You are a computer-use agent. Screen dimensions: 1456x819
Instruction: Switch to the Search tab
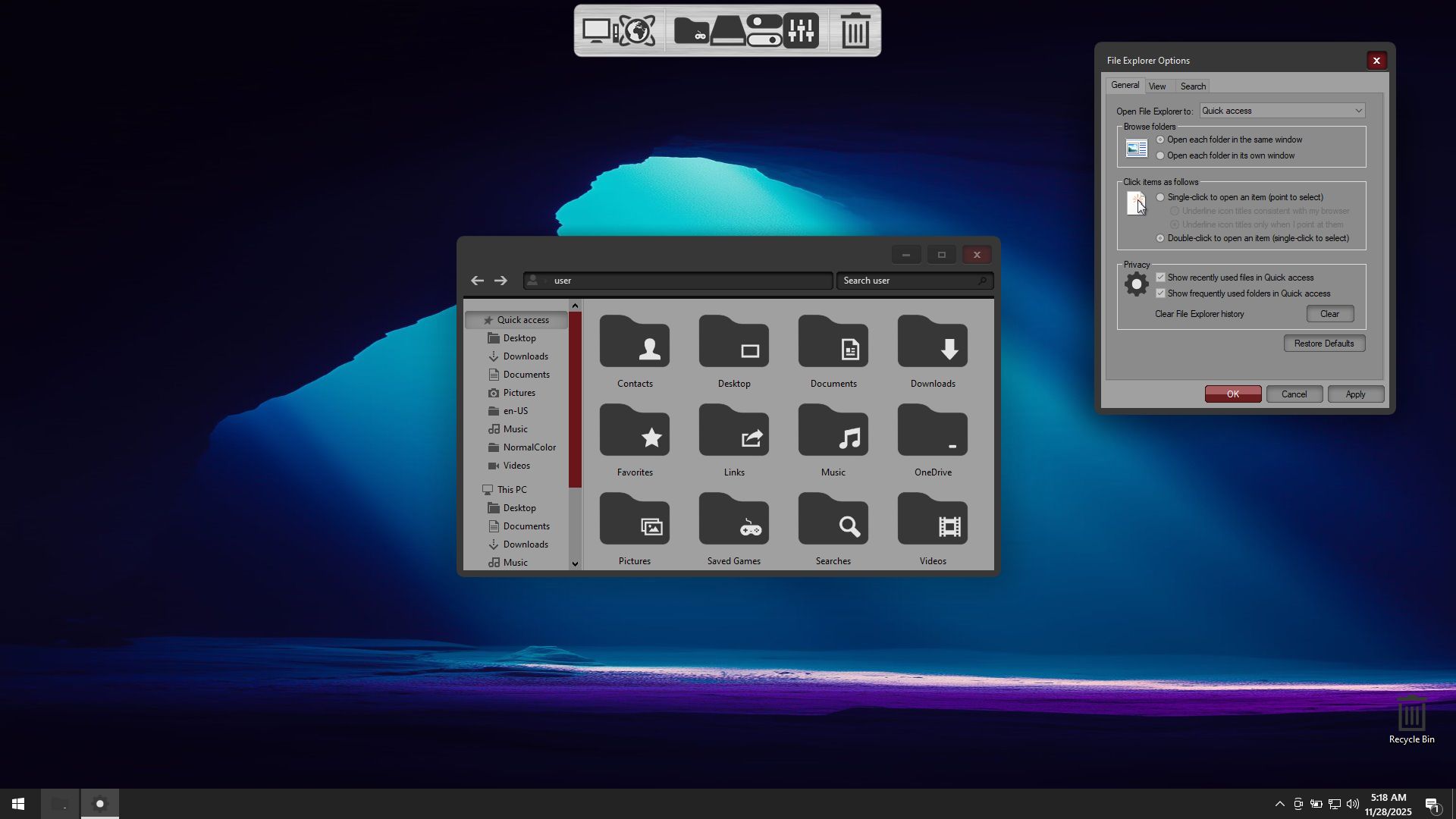(x=1193, y=86)
